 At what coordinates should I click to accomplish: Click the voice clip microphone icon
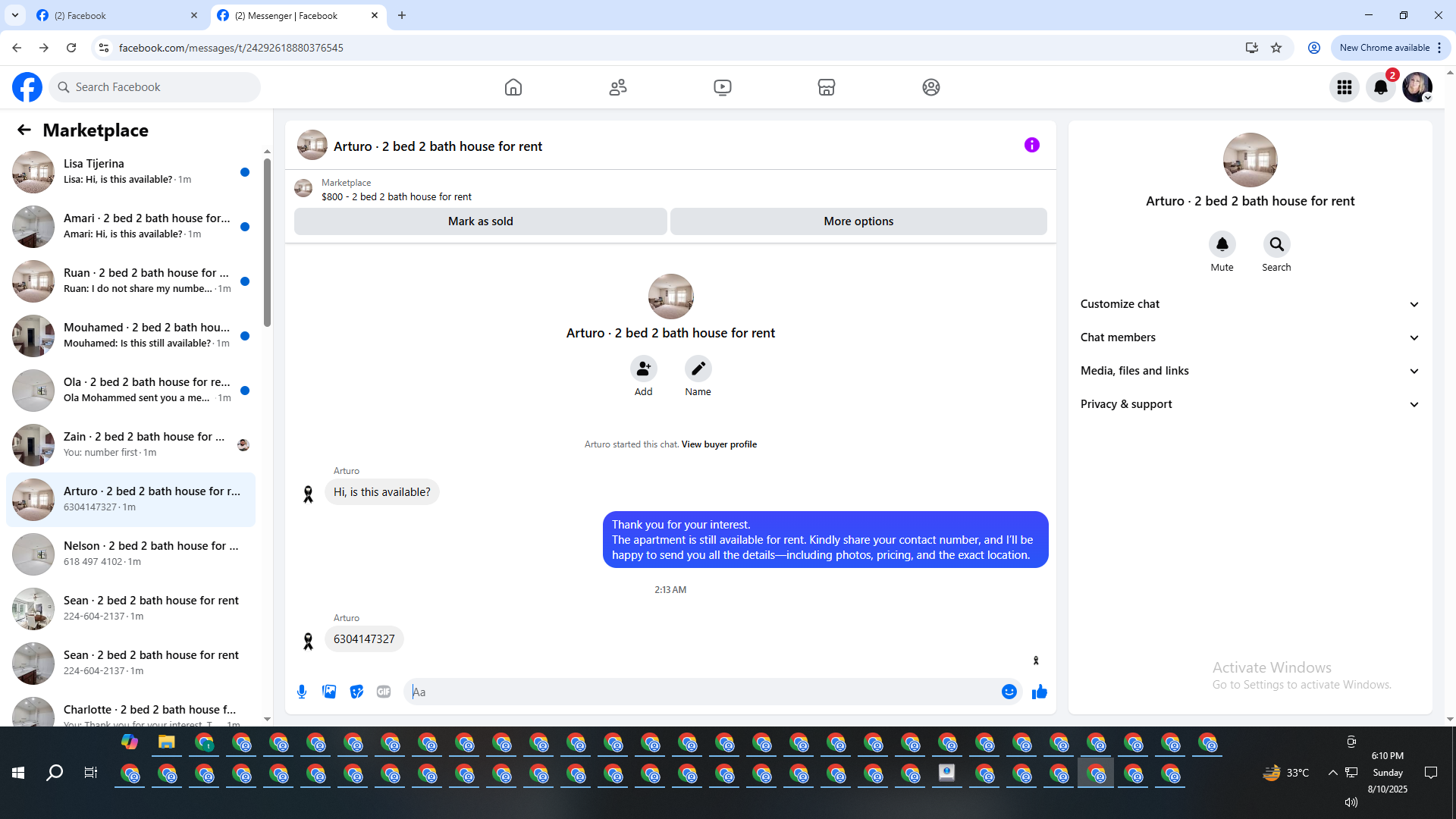(302, 692)
